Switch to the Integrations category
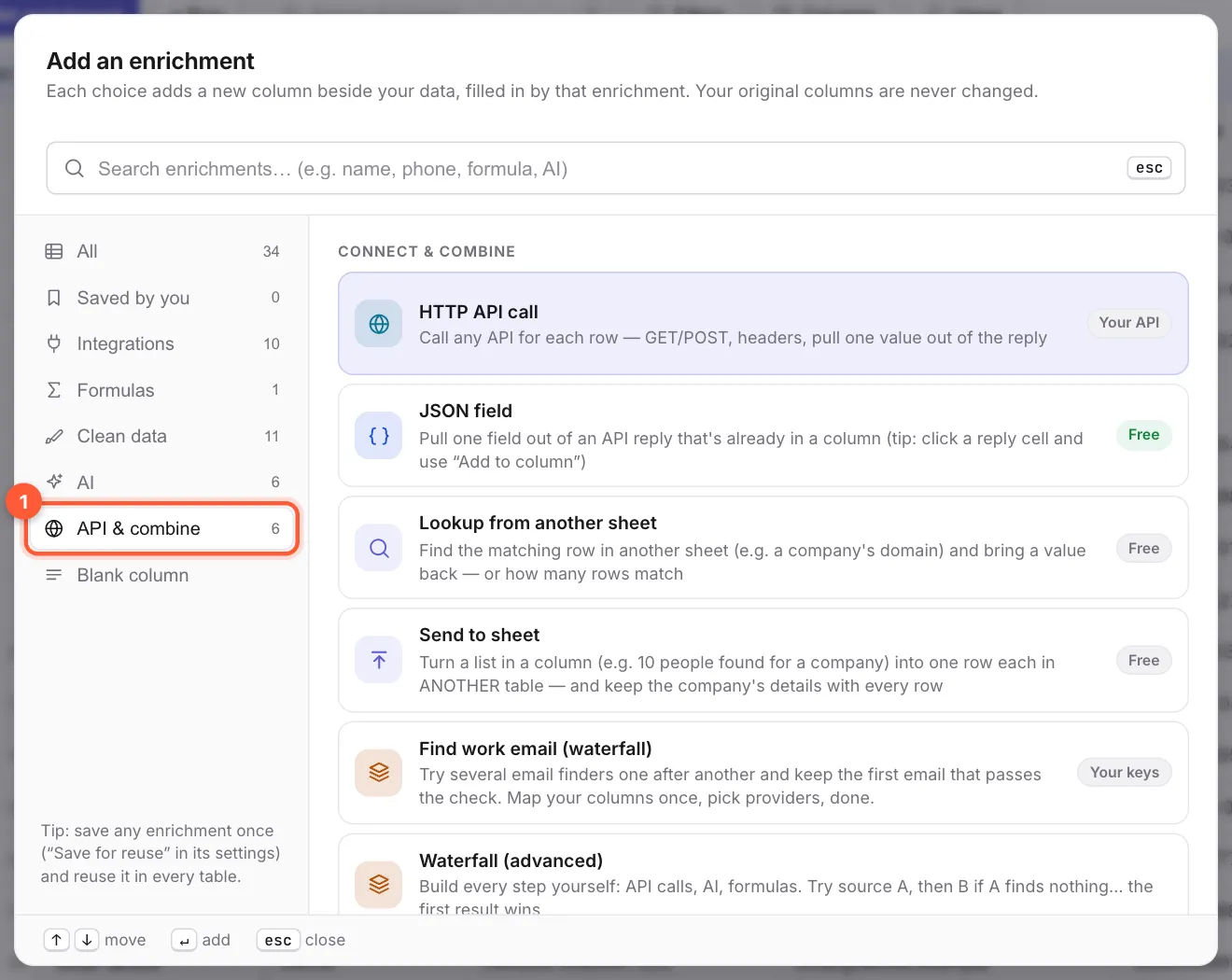The height and width of the screenshot is (980, 1232). [x=162, y=343]
